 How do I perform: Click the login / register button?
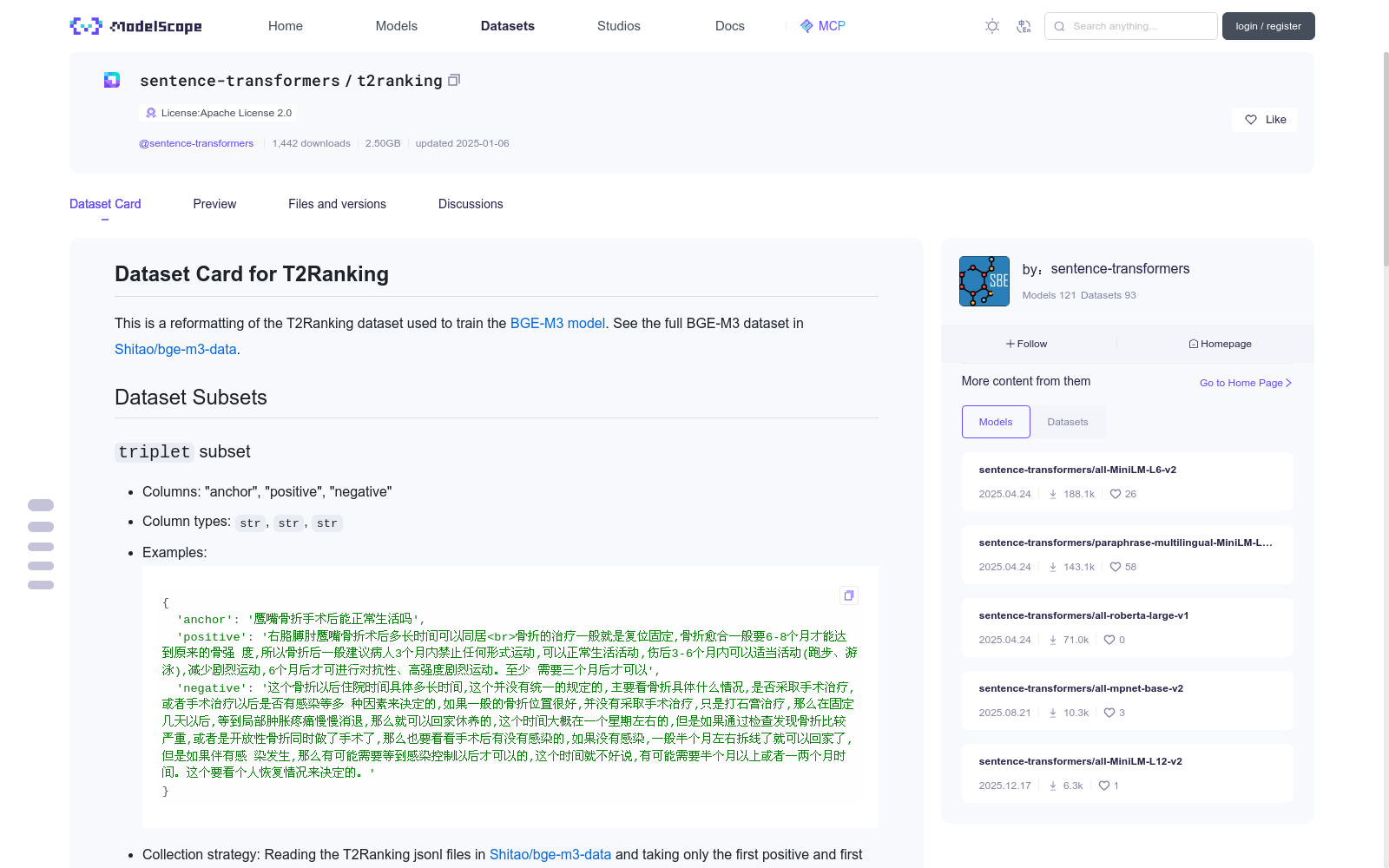click(1268, 26)
